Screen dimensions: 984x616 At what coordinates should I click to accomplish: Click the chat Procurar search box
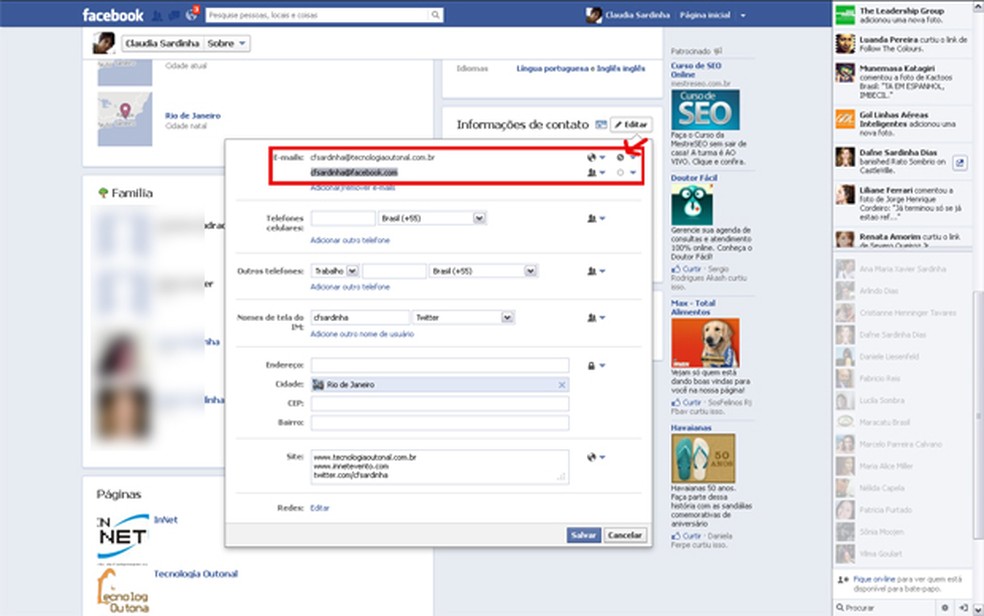pyautogui.click(x=887, y=607)
